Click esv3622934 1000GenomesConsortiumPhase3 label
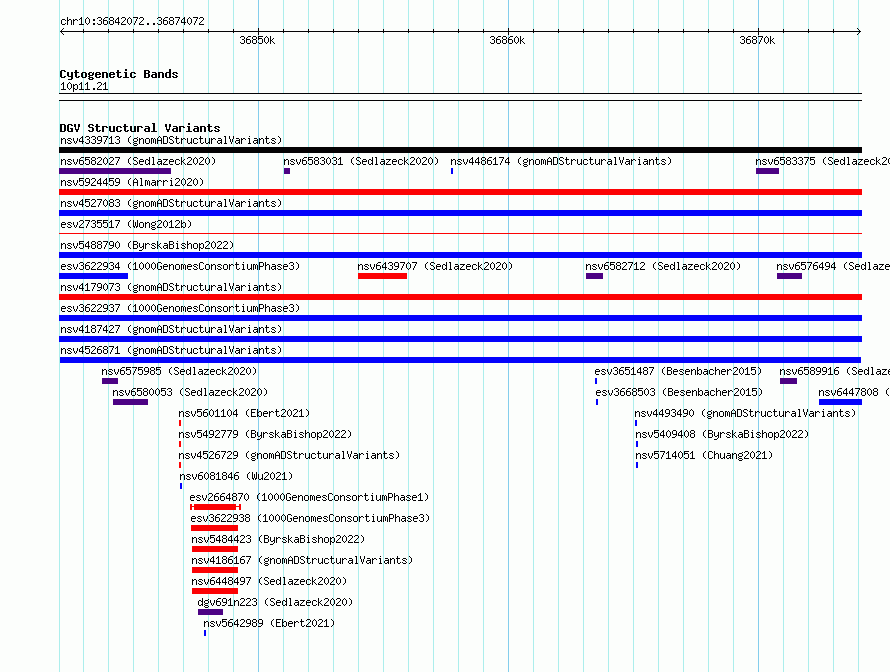Viewport: 890px width, 672px height. coord(180,266)
